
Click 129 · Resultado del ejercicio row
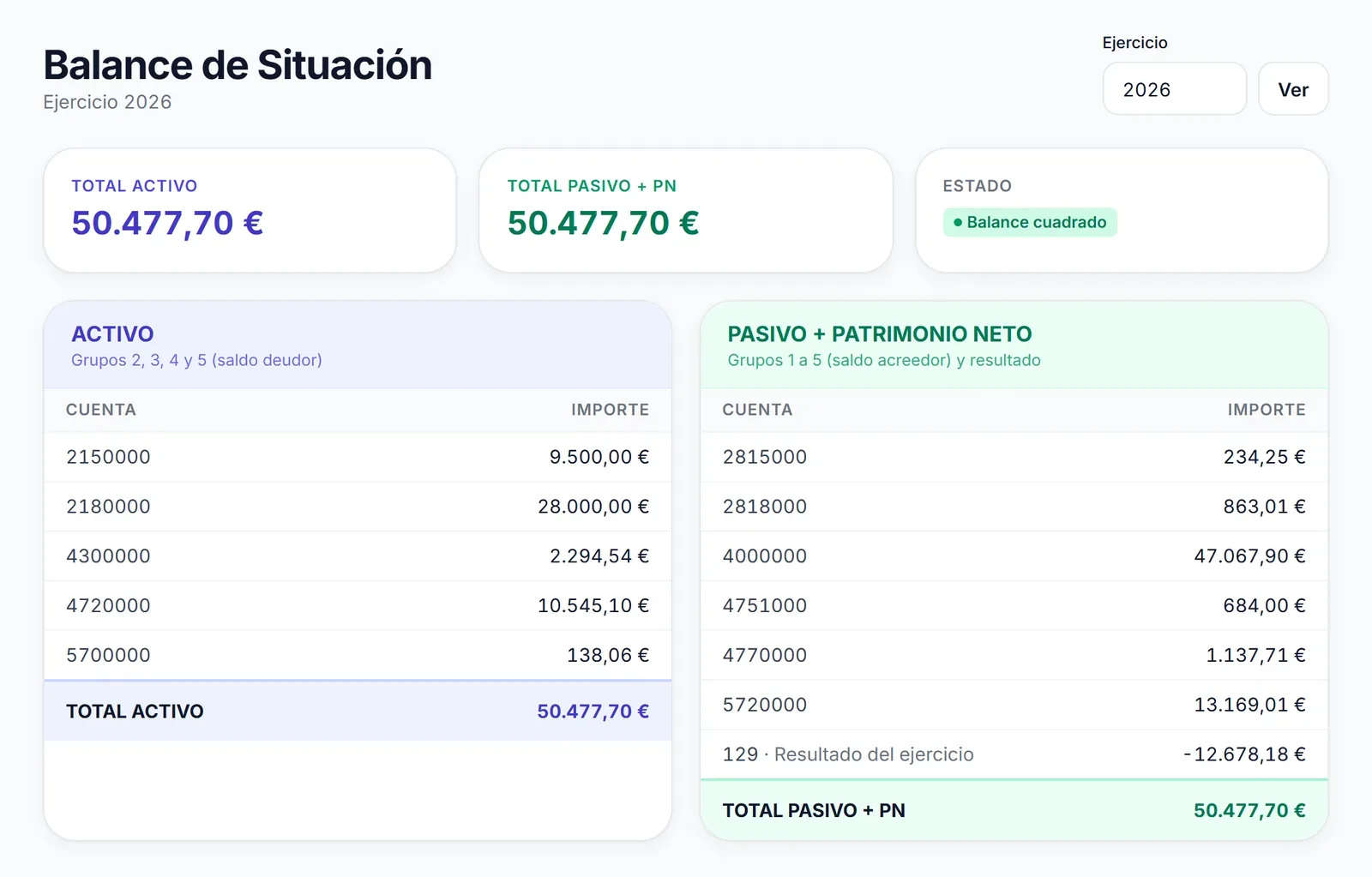point(1014,755)
